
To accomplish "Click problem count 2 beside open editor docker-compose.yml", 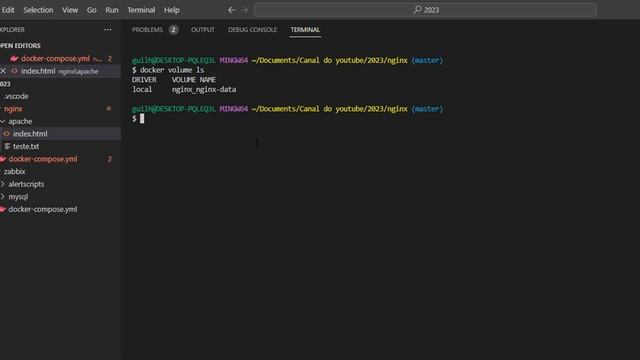I will [x=109, y=59].
